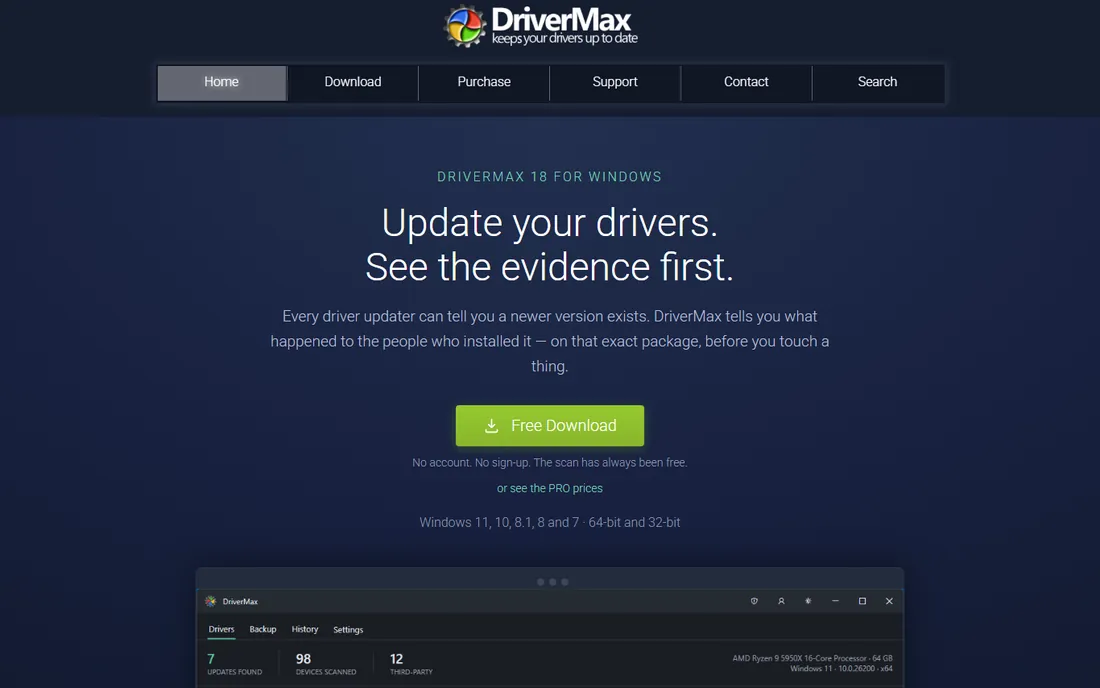Click the green Free Download button

pyautogui.click(x=550, y=426)
